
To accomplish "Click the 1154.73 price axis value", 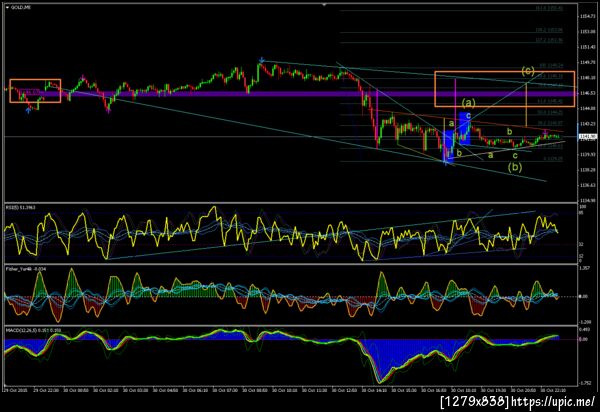I will 587,16.
